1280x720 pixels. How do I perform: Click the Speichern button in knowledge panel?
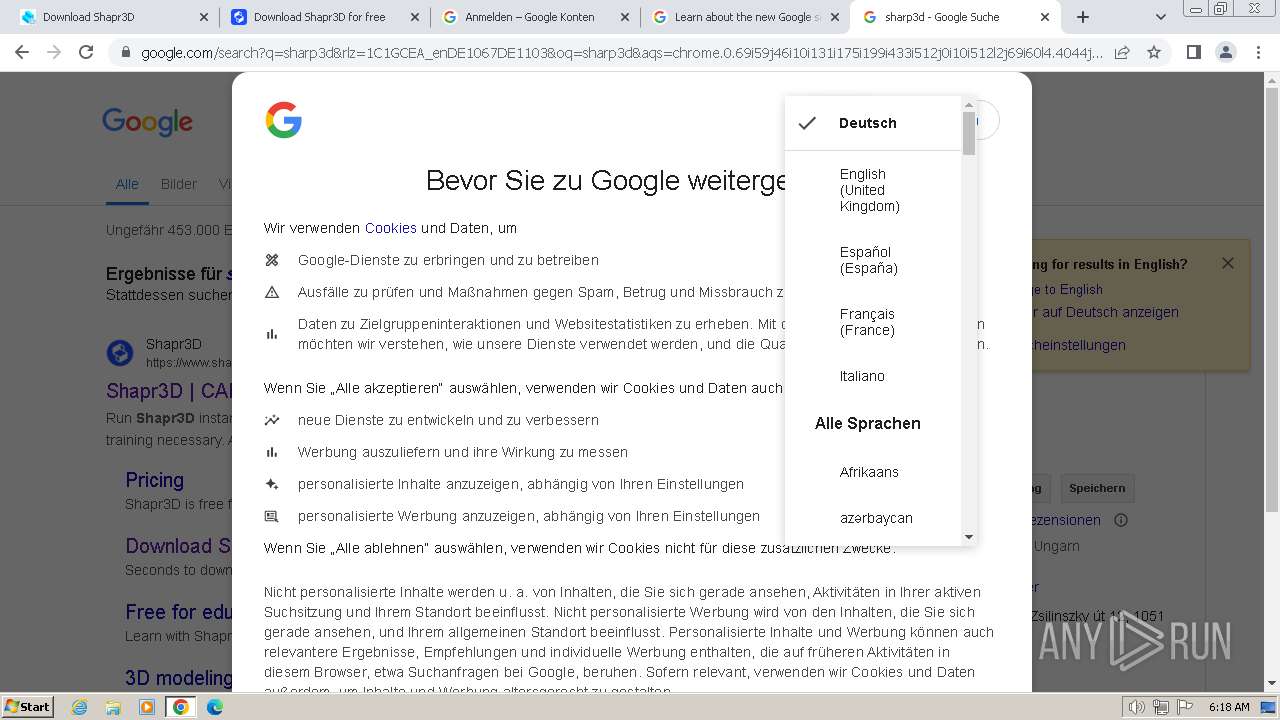[1097, 488]
